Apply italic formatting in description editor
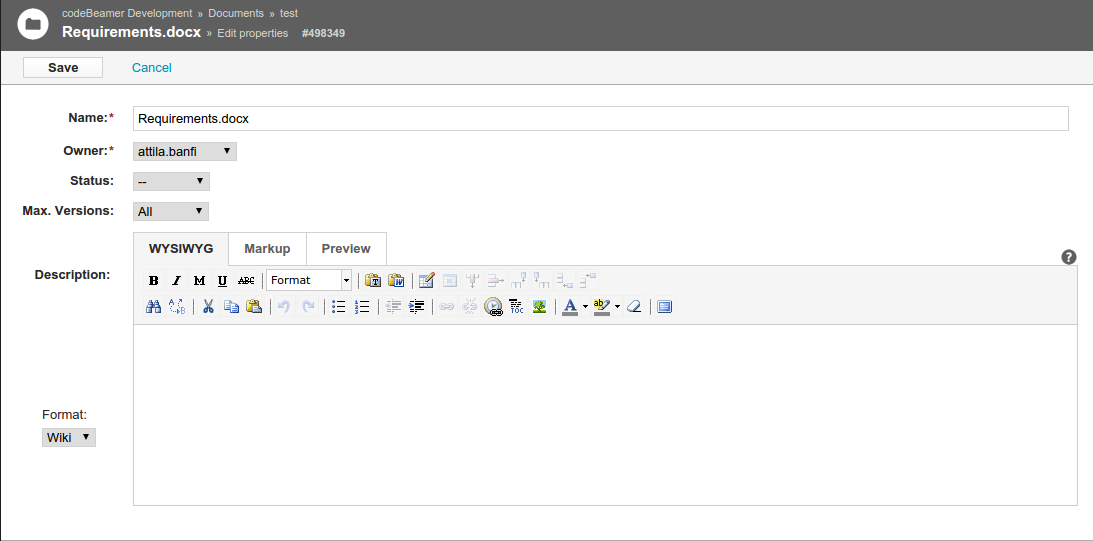This screenshot has width=1093, height=541. coord(176,280)
